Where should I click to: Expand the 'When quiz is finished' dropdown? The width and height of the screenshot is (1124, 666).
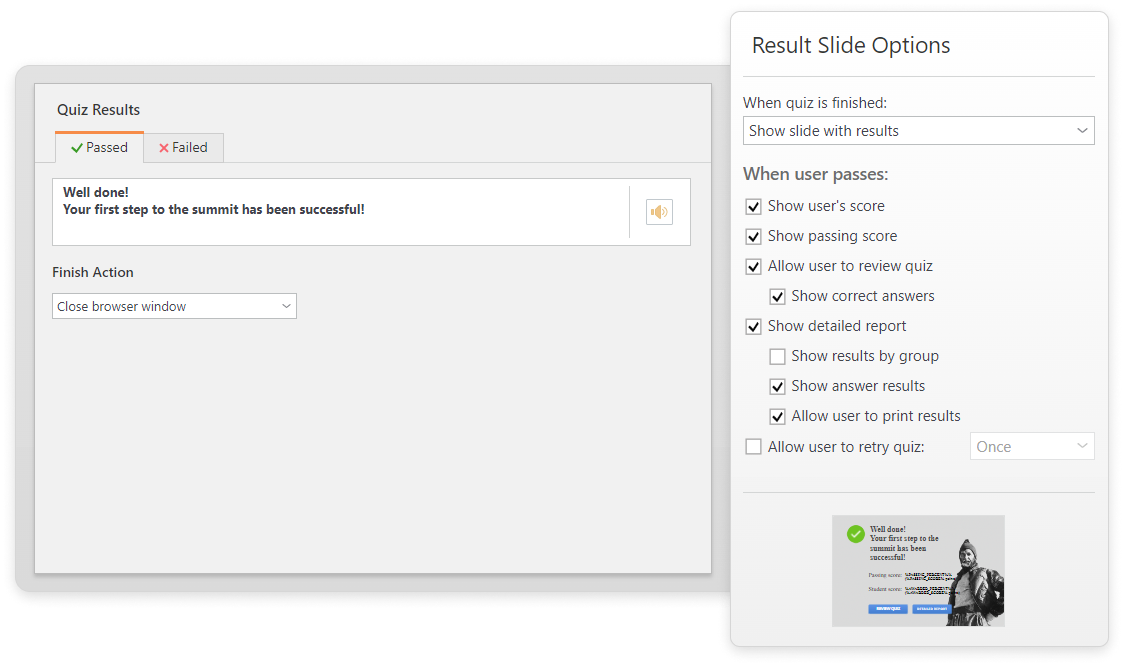coord(918,131)
